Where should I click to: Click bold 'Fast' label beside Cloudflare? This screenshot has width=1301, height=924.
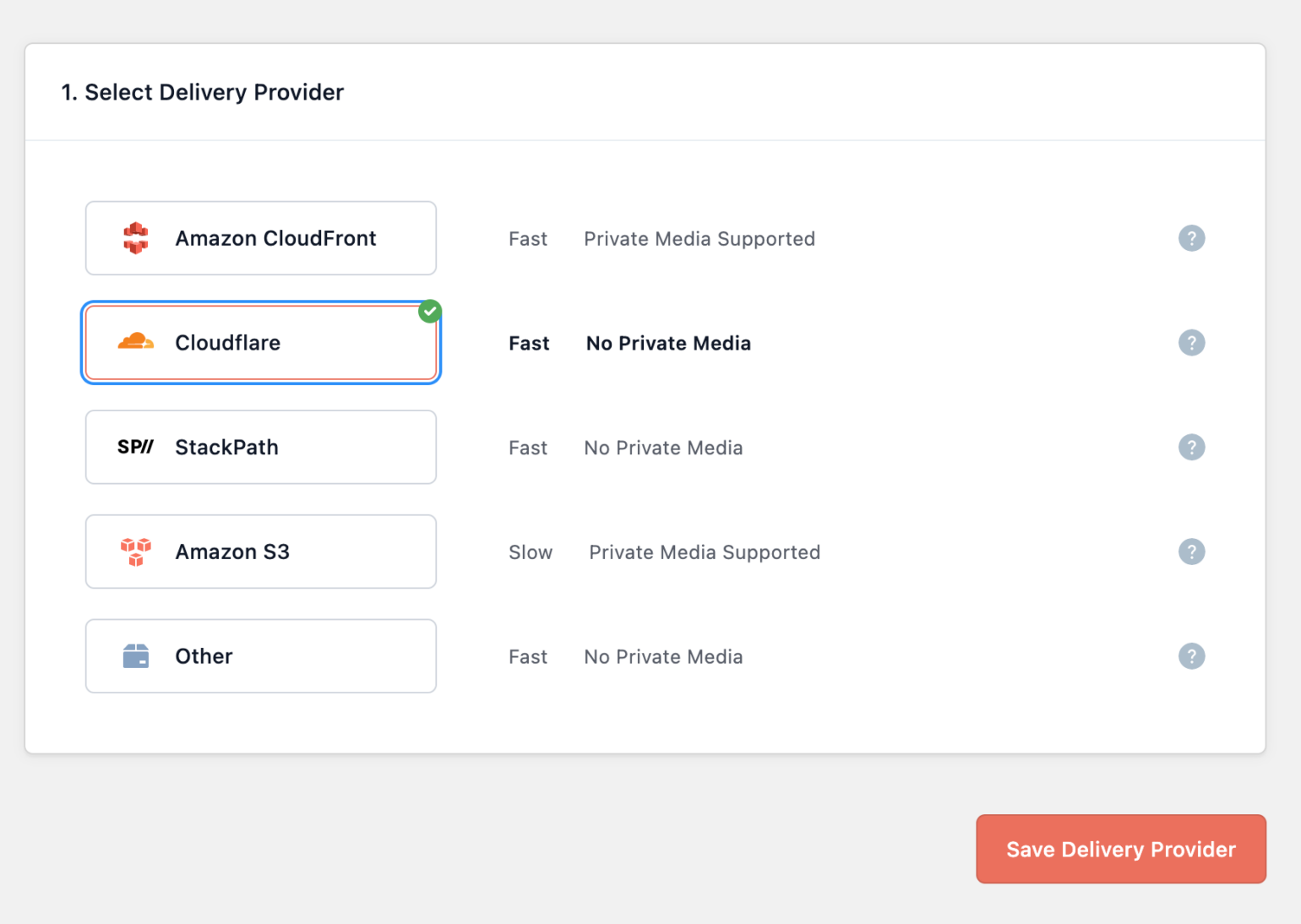[x=529, y=343]
